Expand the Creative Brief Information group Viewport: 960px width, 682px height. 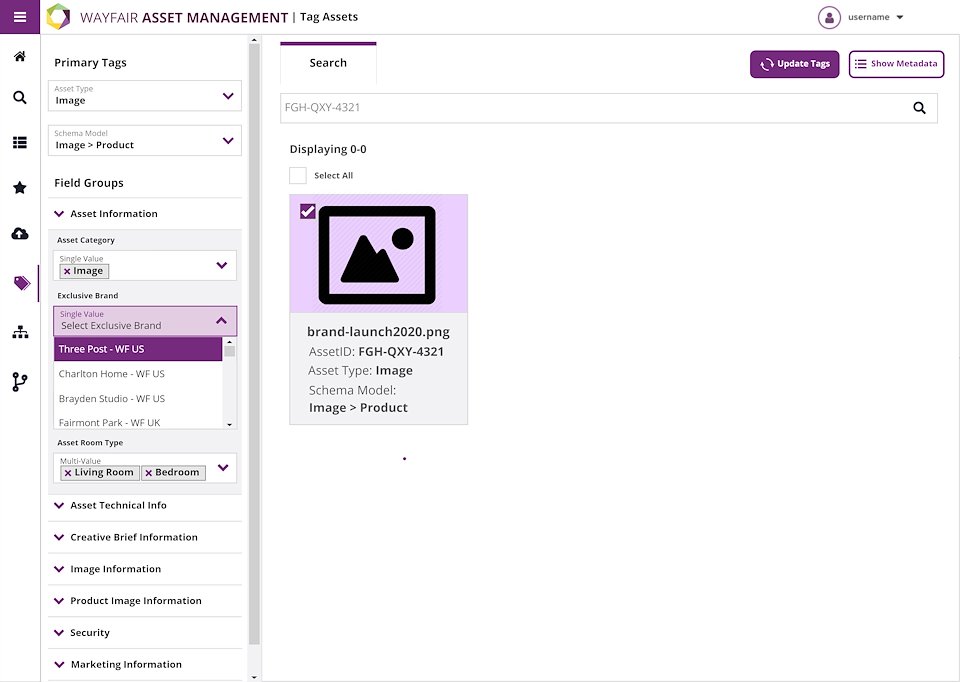pos(133,537)
